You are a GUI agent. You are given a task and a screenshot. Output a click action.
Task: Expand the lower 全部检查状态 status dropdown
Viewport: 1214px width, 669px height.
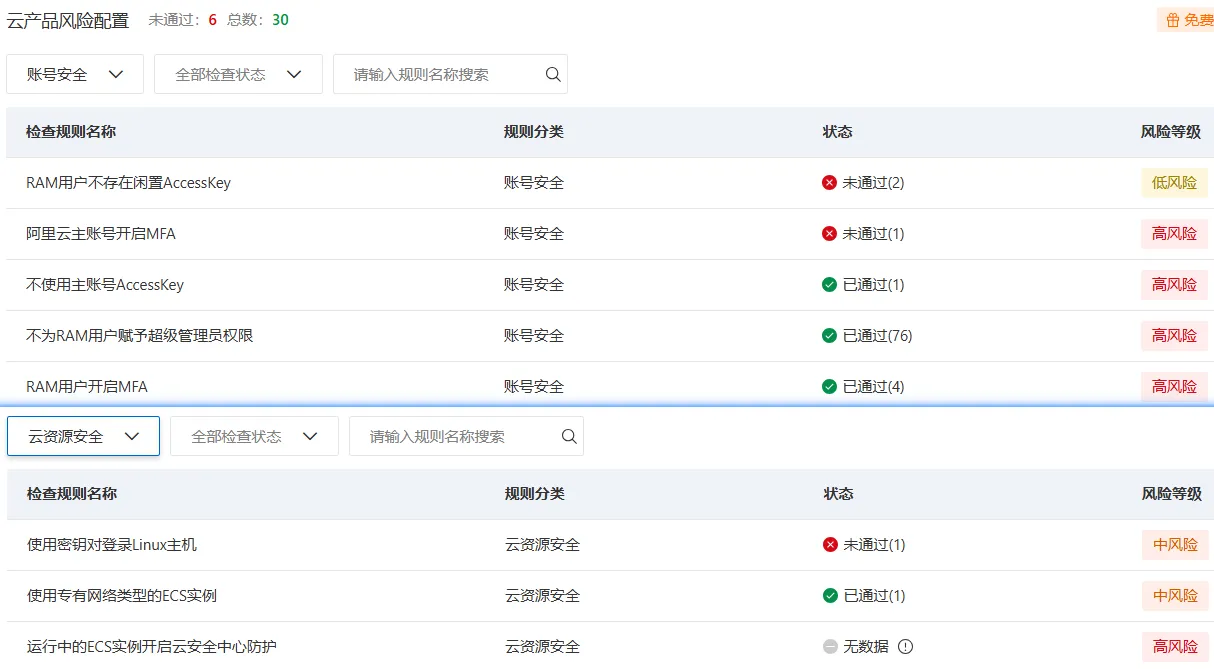254,436
